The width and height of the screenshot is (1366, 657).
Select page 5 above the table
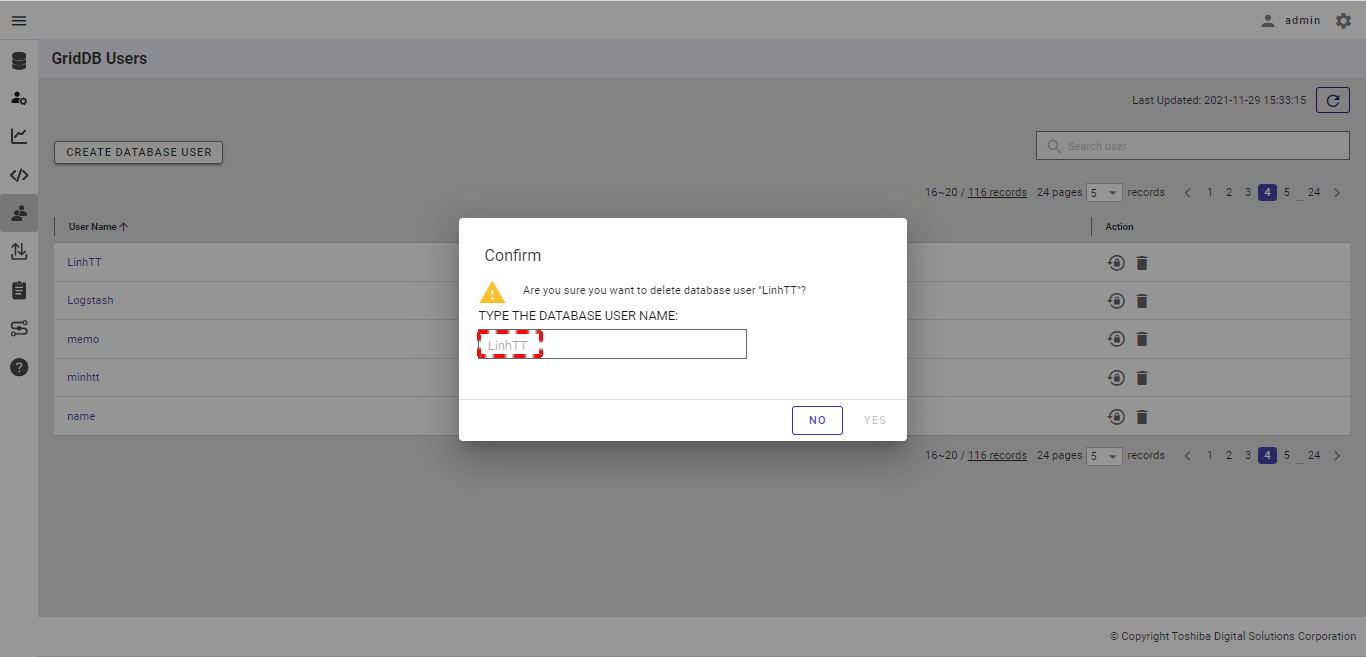pos(1287,193)
